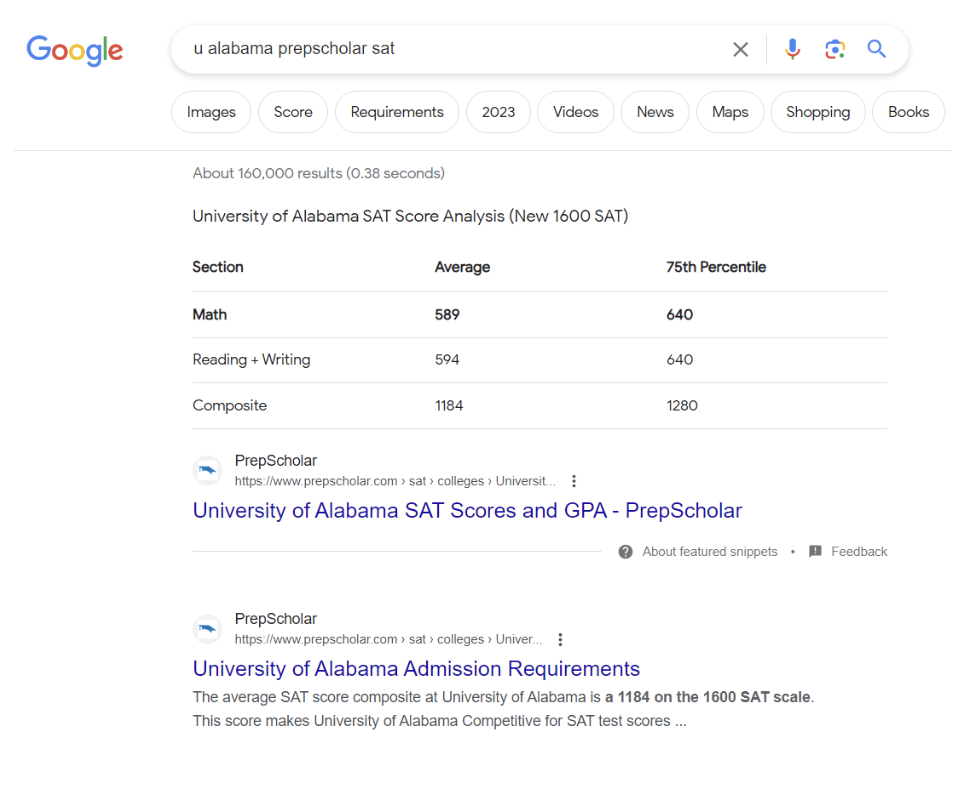Open University of Alabama Admission Requirements link

pos(416,669)
